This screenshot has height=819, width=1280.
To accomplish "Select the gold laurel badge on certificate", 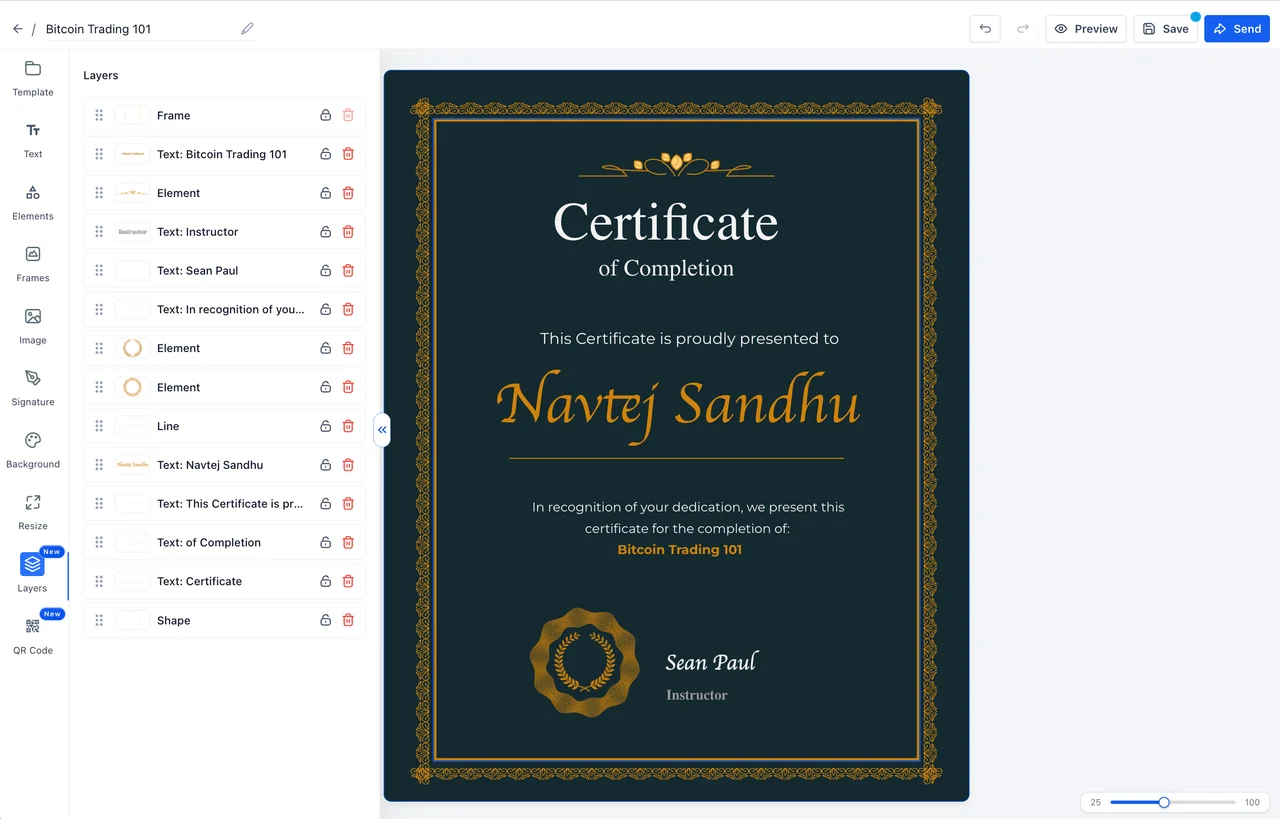I will [x=584, y=662].
